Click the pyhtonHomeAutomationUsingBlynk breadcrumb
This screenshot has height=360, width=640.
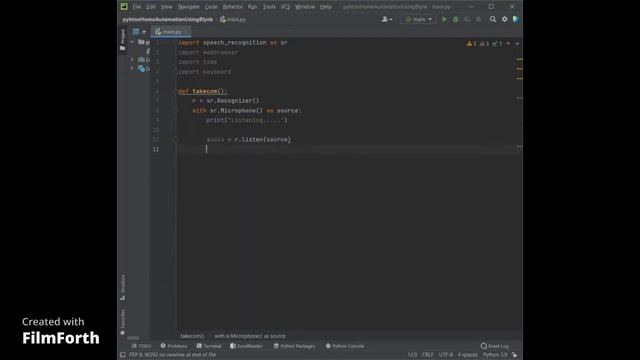[168, 19]
